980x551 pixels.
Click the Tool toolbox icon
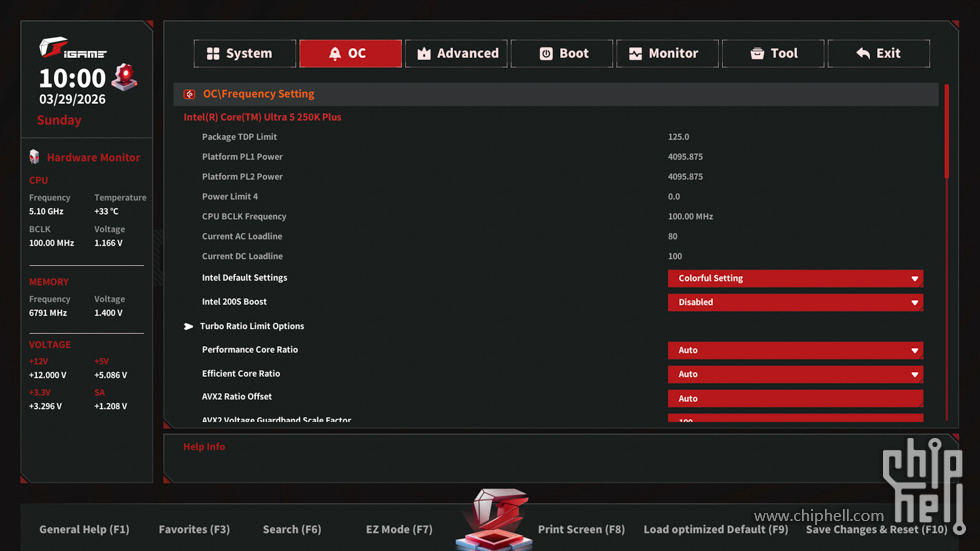point(757,54)
